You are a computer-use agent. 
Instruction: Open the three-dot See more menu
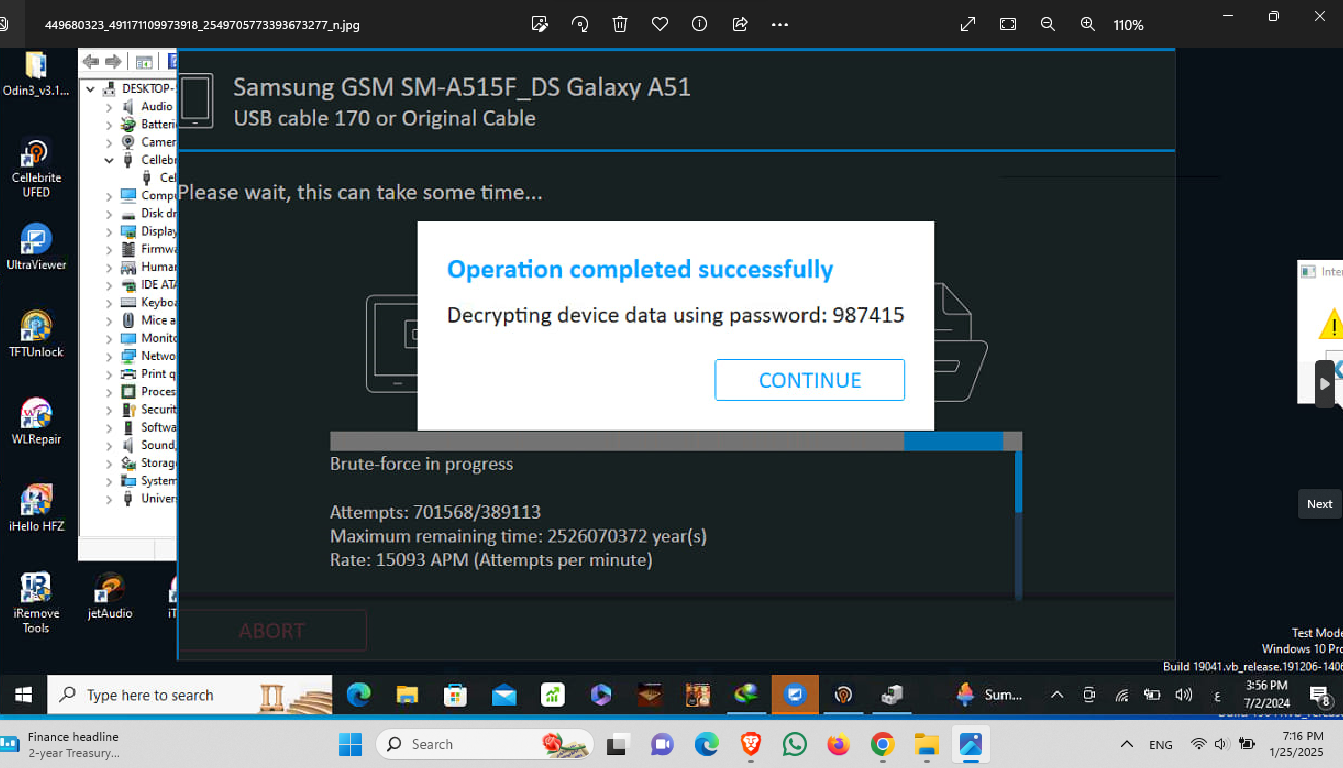tap(780, 24)
